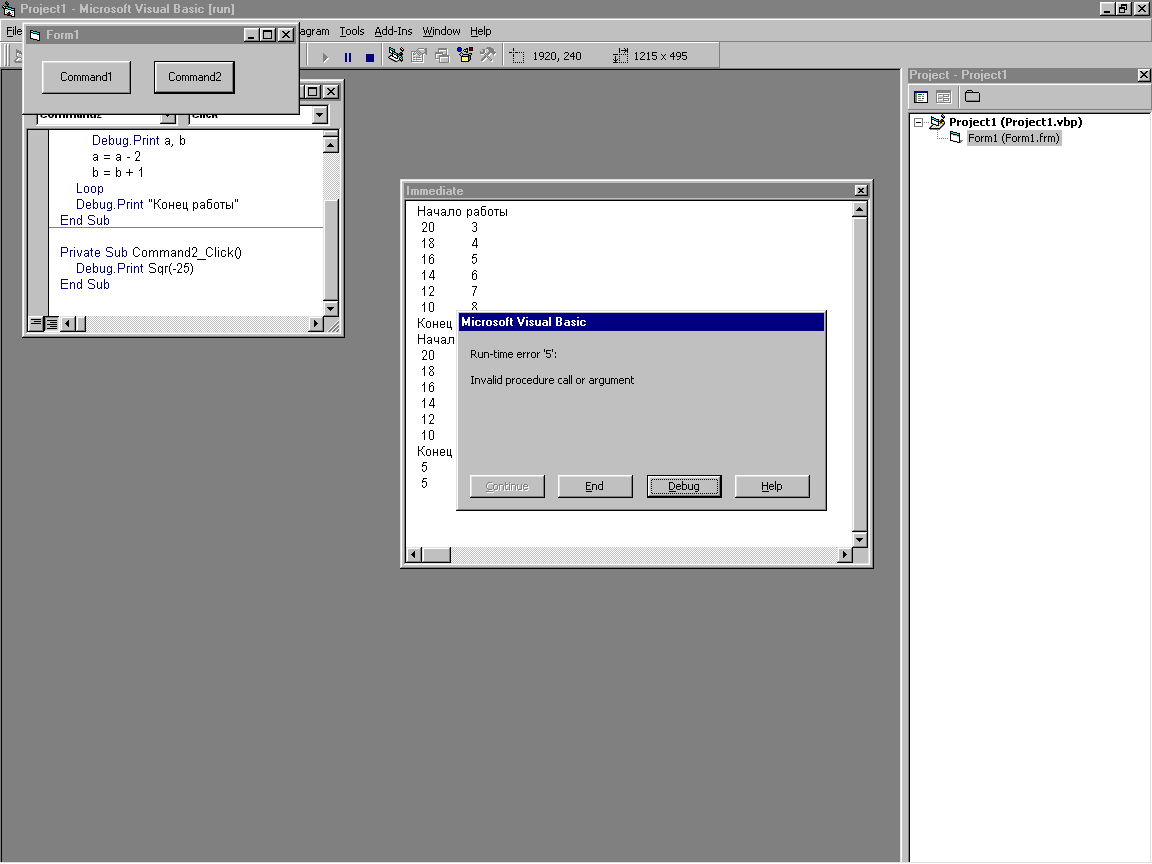1152x864 pixels.
Task: Open the Properties Window toolbar icon
Action: 419,56
